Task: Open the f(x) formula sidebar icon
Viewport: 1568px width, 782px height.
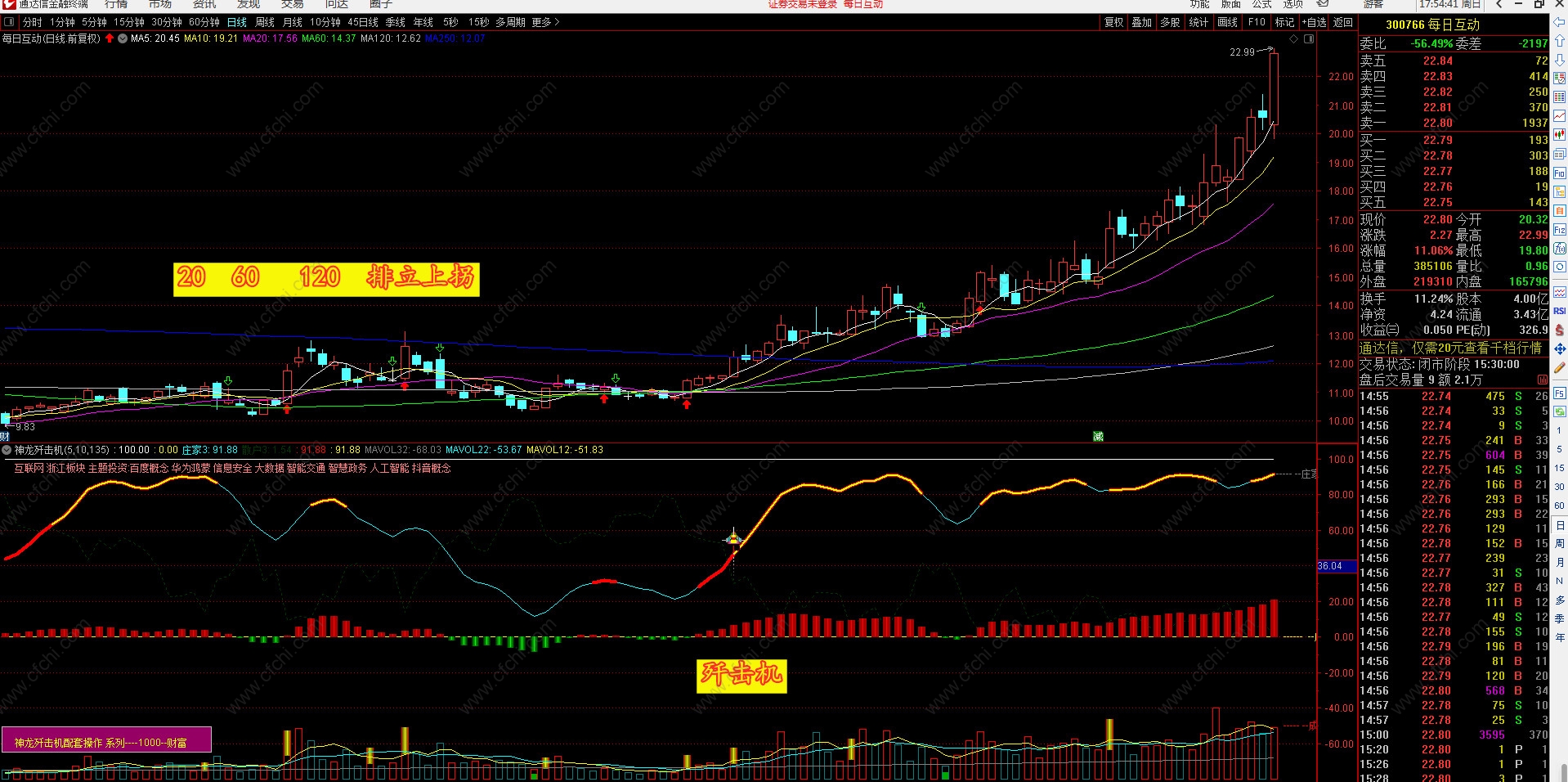Action: click(x=1560, y=249)
